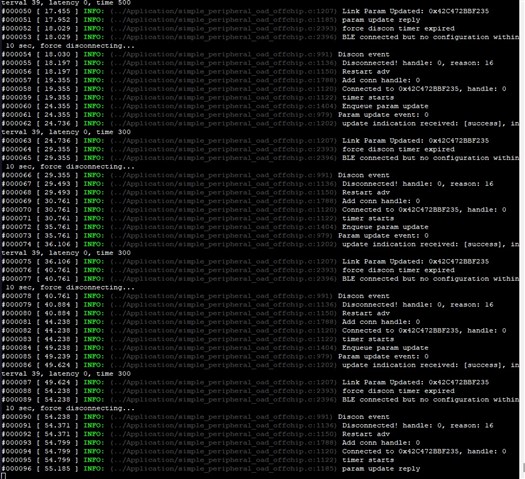Select 'Discon event' on line #000090

coord(364,417)
